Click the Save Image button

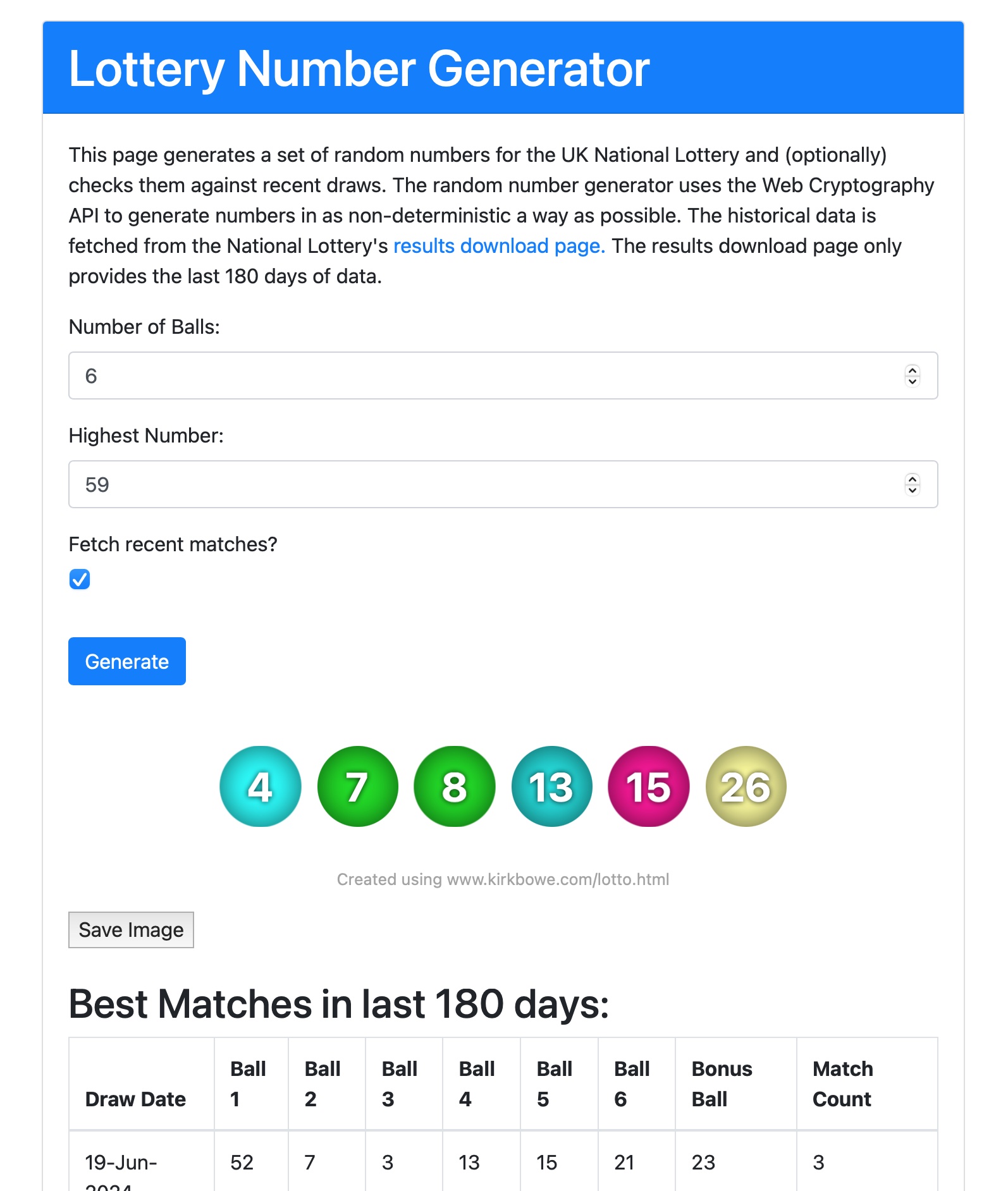coord(130,929)
